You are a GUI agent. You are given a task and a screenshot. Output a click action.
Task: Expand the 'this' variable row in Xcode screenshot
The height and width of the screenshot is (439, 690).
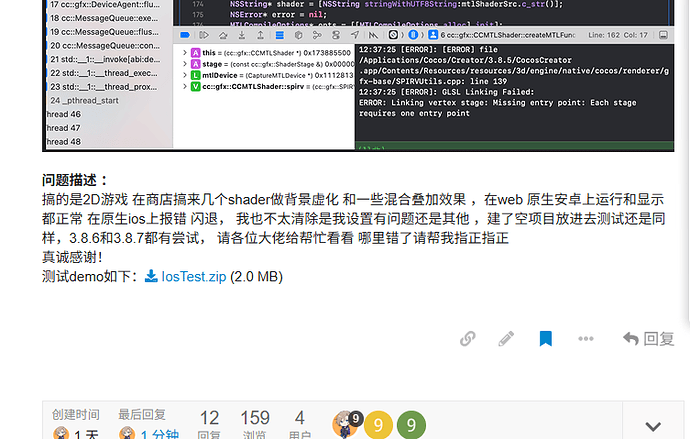[x=185, y=53]
